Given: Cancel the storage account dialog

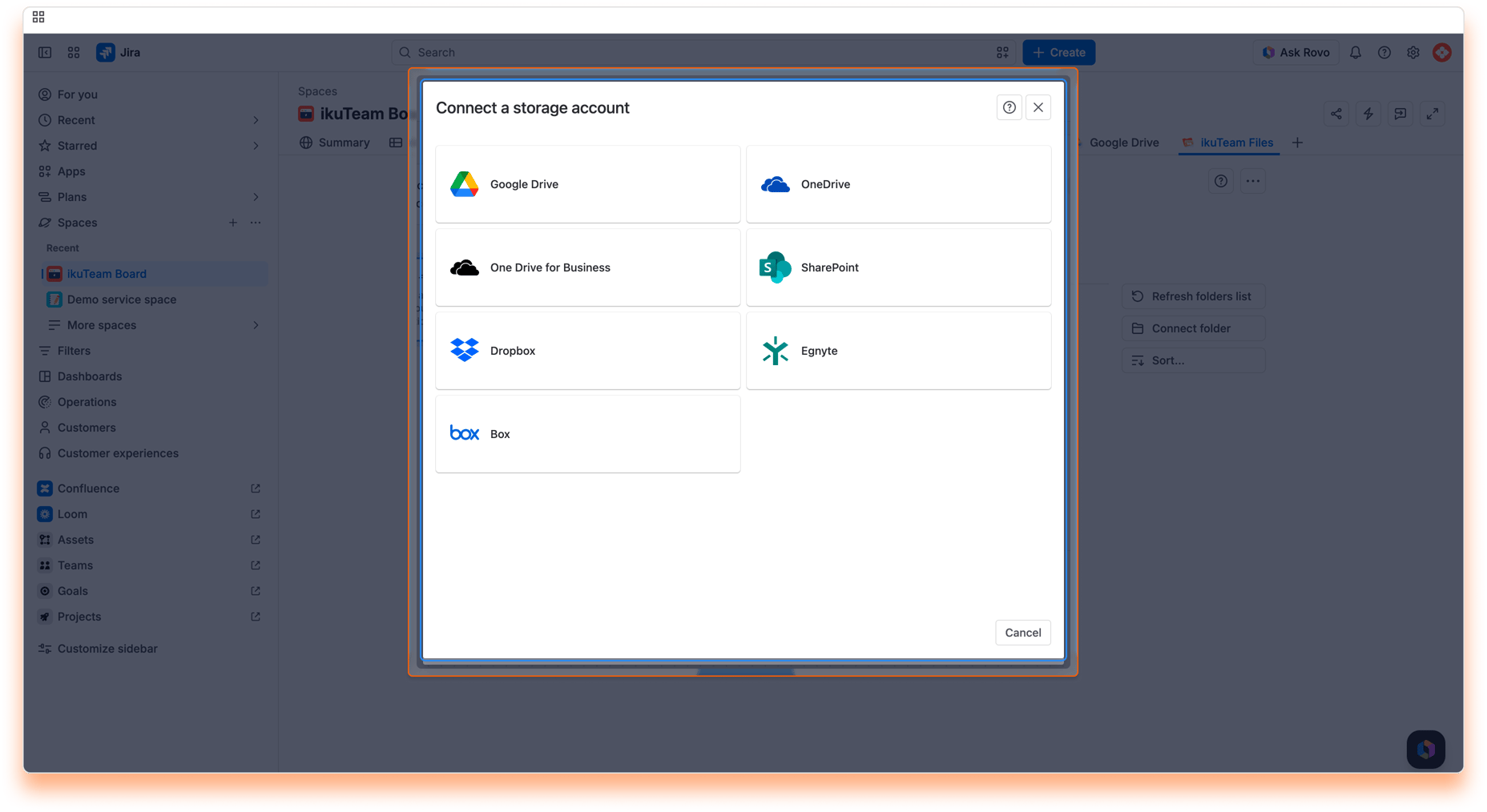Looking at the screenshot, I should [x=1022, y=633].
